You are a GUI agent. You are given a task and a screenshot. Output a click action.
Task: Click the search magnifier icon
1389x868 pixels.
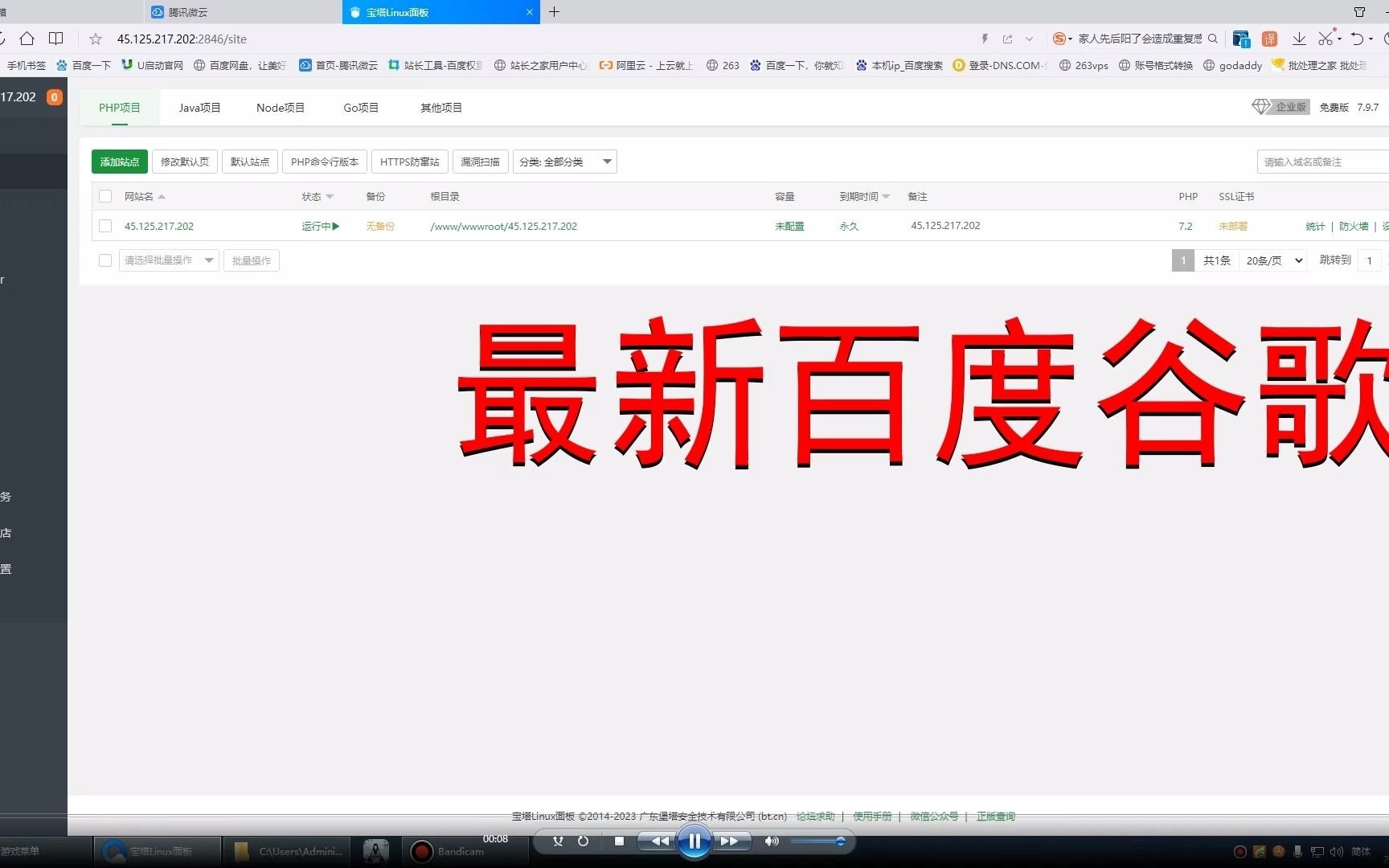[1213, 39]
